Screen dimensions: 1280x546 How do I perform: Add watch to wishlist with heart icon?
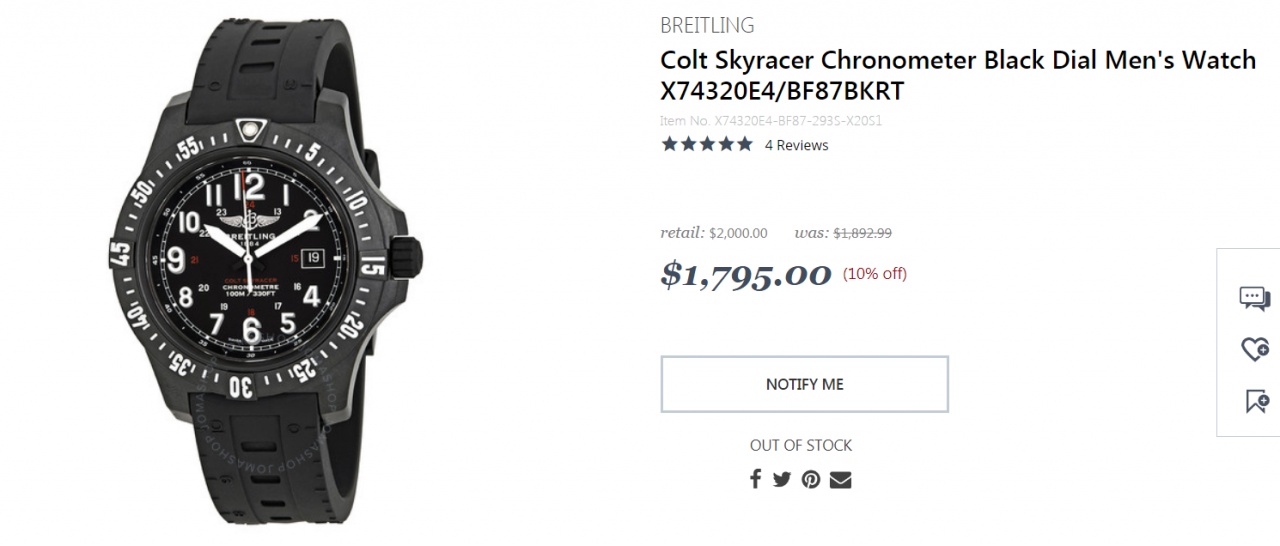pyautogui.click(x=1254, y=349)
